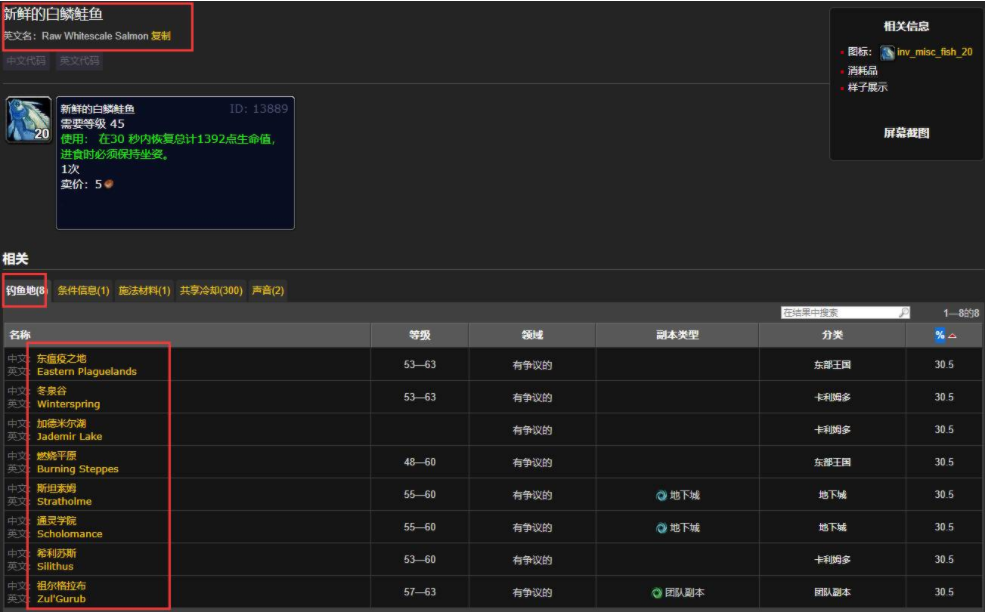
Task: Open the 希利苏斯 zone link
Action: pyautogui.click(x=57, y=554)
